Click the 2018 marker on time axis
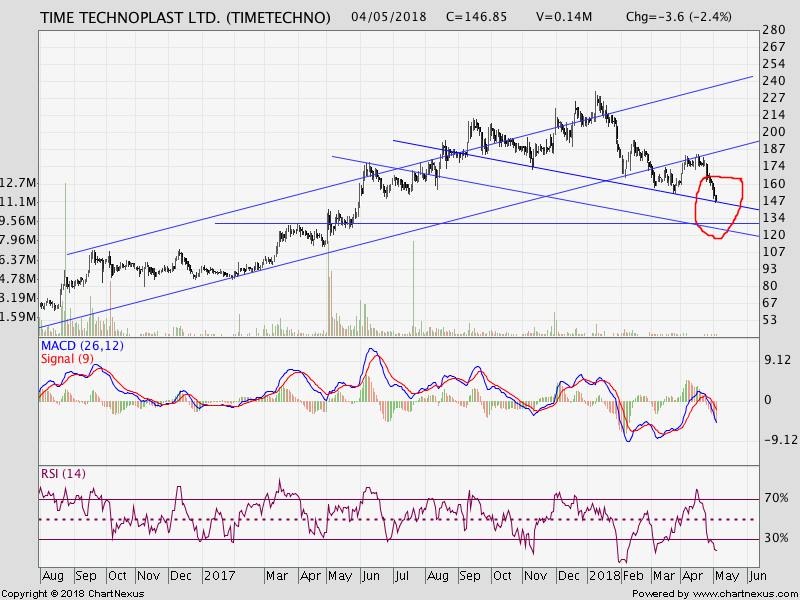 604,576
